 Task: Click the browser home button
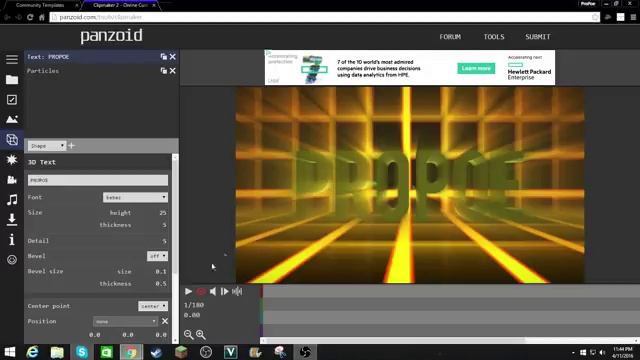point(42,17)
